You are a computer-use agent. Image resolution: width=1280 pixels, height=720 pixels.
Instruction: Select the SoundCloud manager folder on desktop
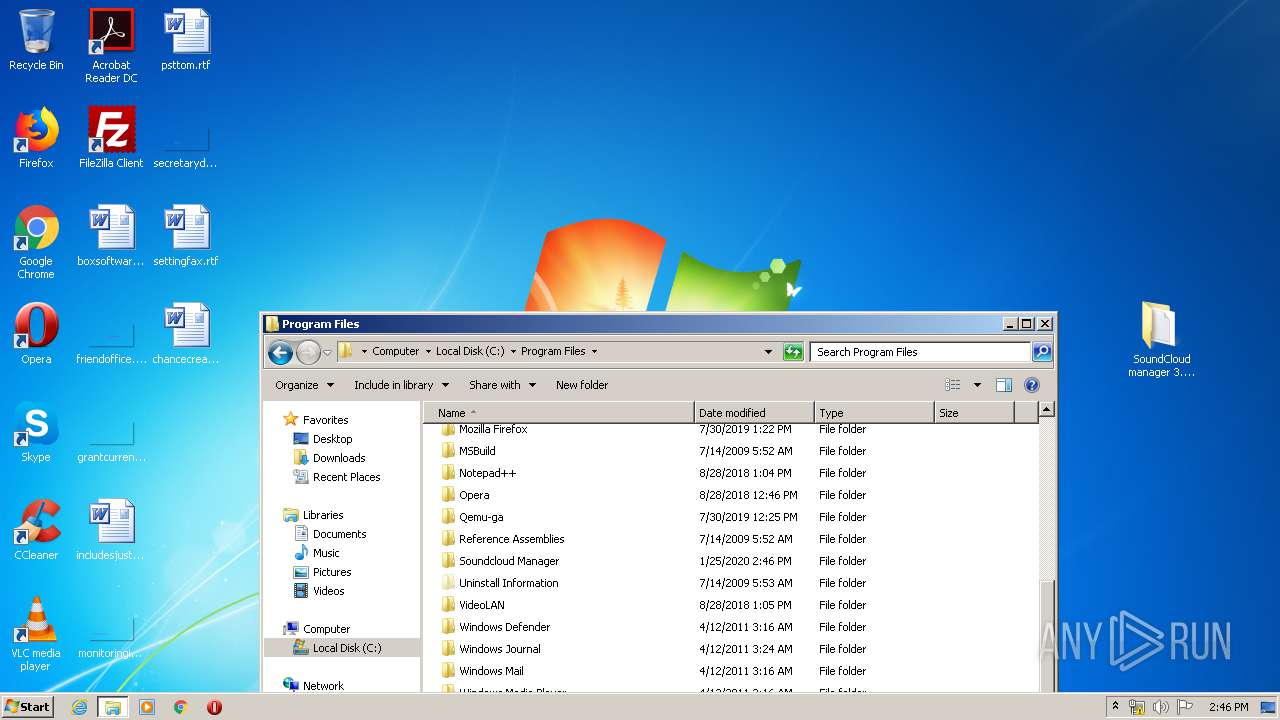pos(1161,340)
